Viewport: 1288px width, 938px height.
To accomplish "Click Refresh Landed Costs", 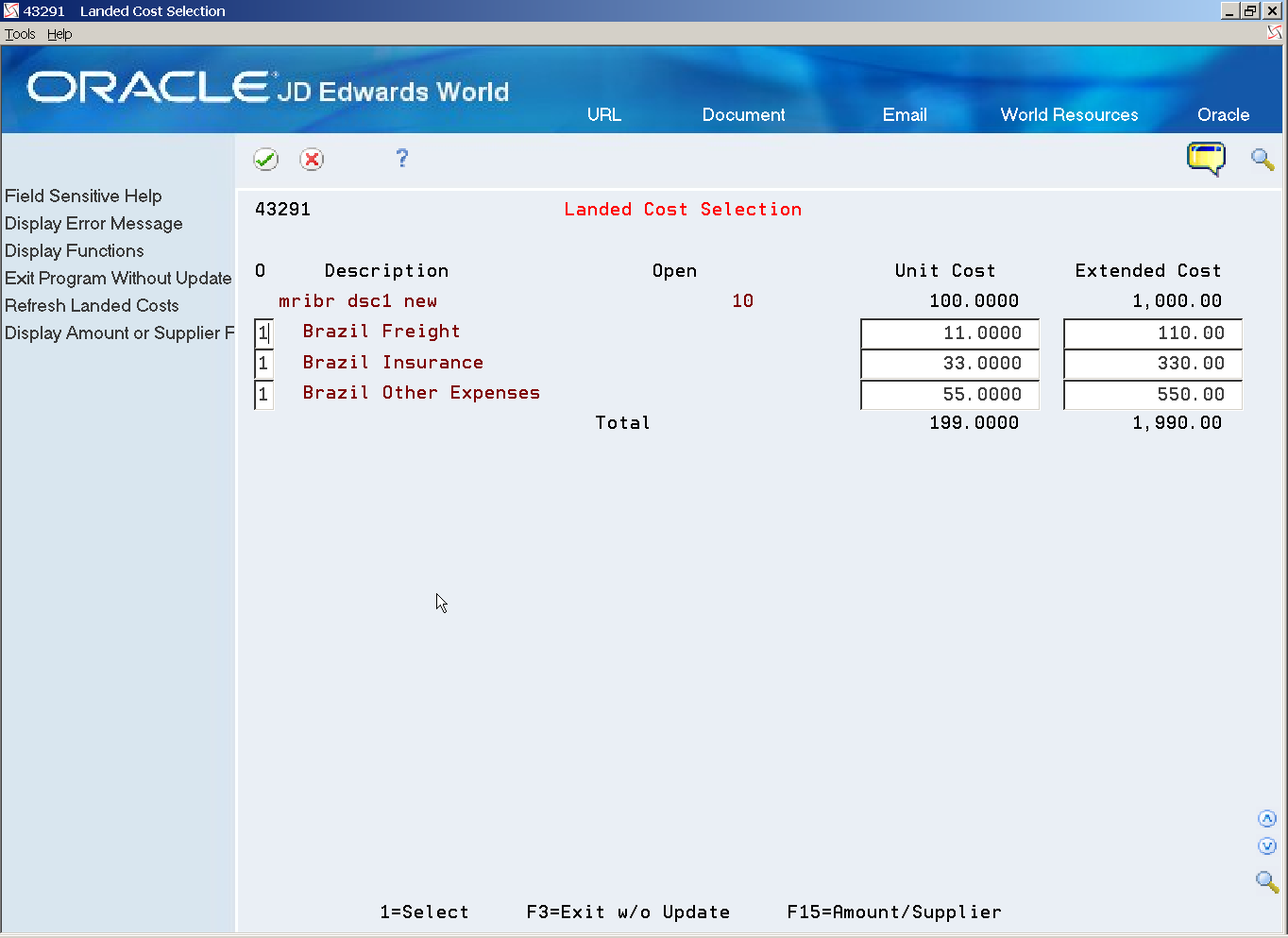I will tap(92, 305).
